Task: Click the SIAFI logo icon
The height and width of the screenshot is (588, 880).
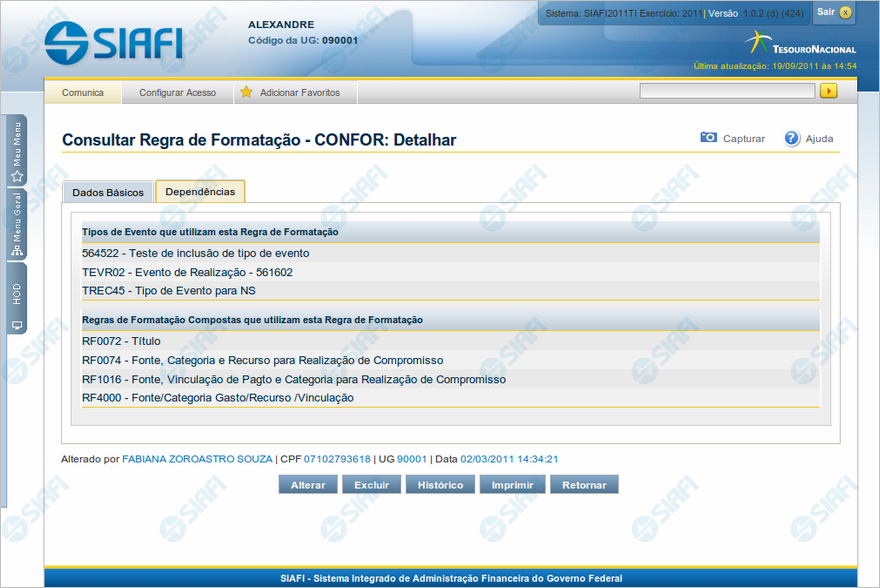Action: click(66, 42)
